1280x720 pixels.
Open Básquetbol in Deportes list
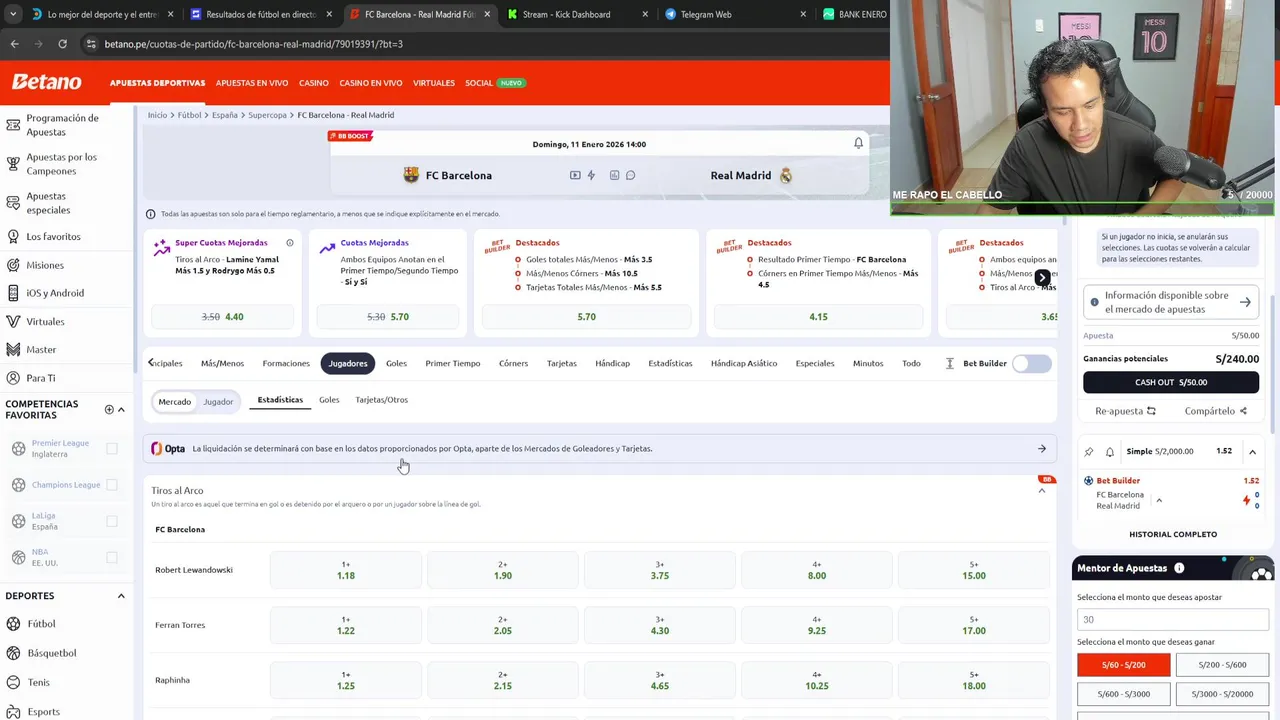[52, 653]
